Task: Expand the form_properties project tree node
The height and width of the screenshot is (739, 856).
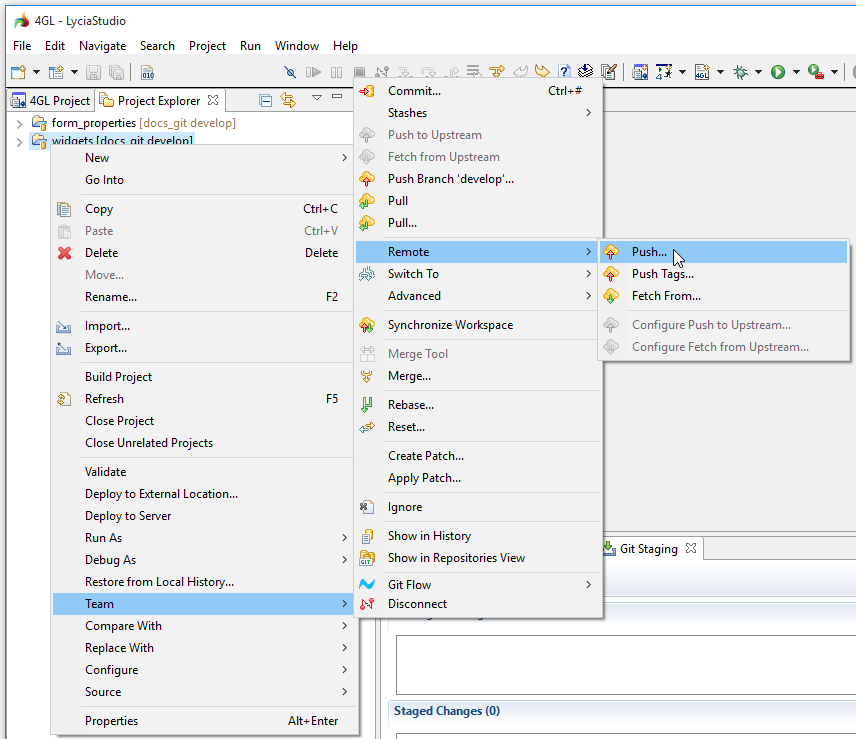Action: [19, 123]
